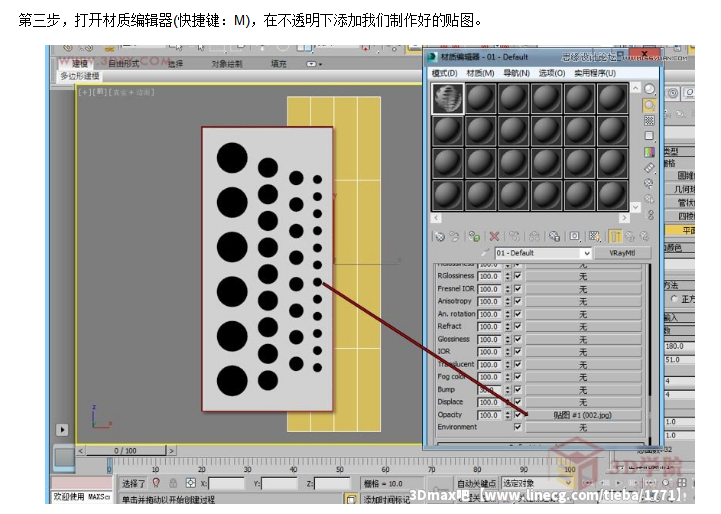This screenshot has height=514, width=721.
Task: Click the Material ID Channel icon
Action: click(x=574, y=236)
